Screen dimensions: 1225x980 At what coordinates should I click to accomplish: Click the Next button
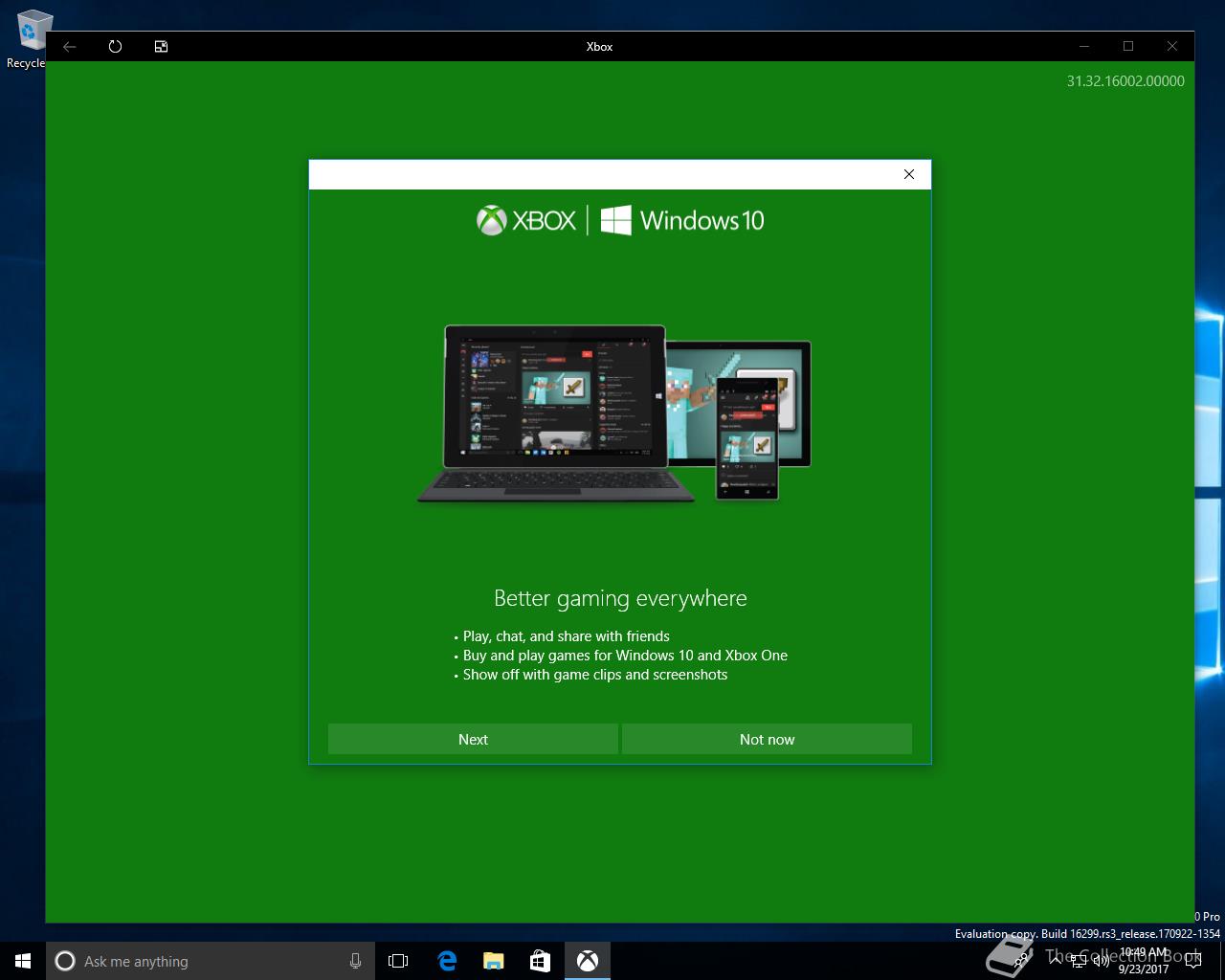(x=473, y=739)
